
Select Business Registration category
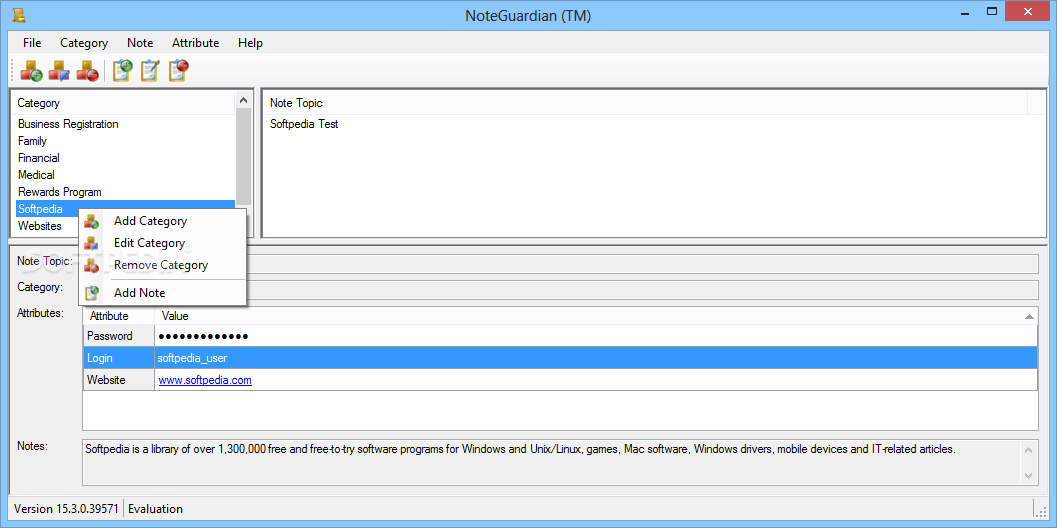pos(68,124)
